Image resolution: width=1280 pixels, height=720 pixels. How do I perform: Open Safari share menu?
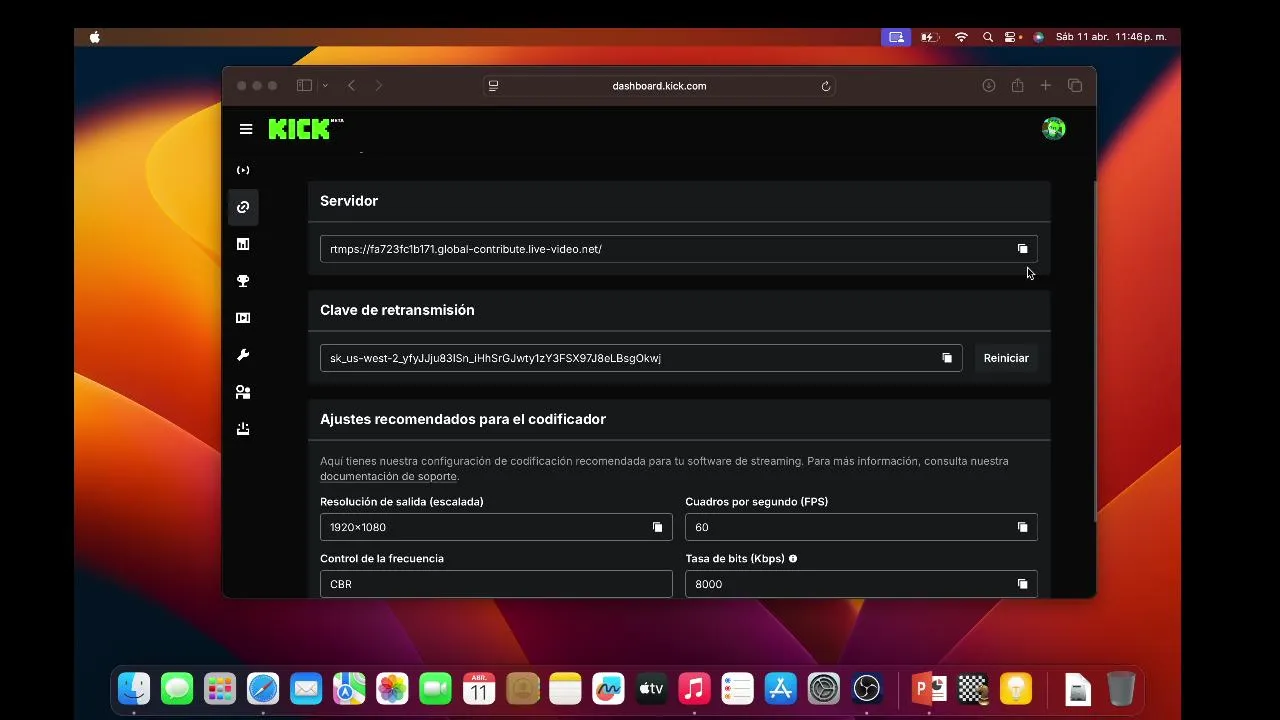pyautogui.click(x=1017, y=86)
